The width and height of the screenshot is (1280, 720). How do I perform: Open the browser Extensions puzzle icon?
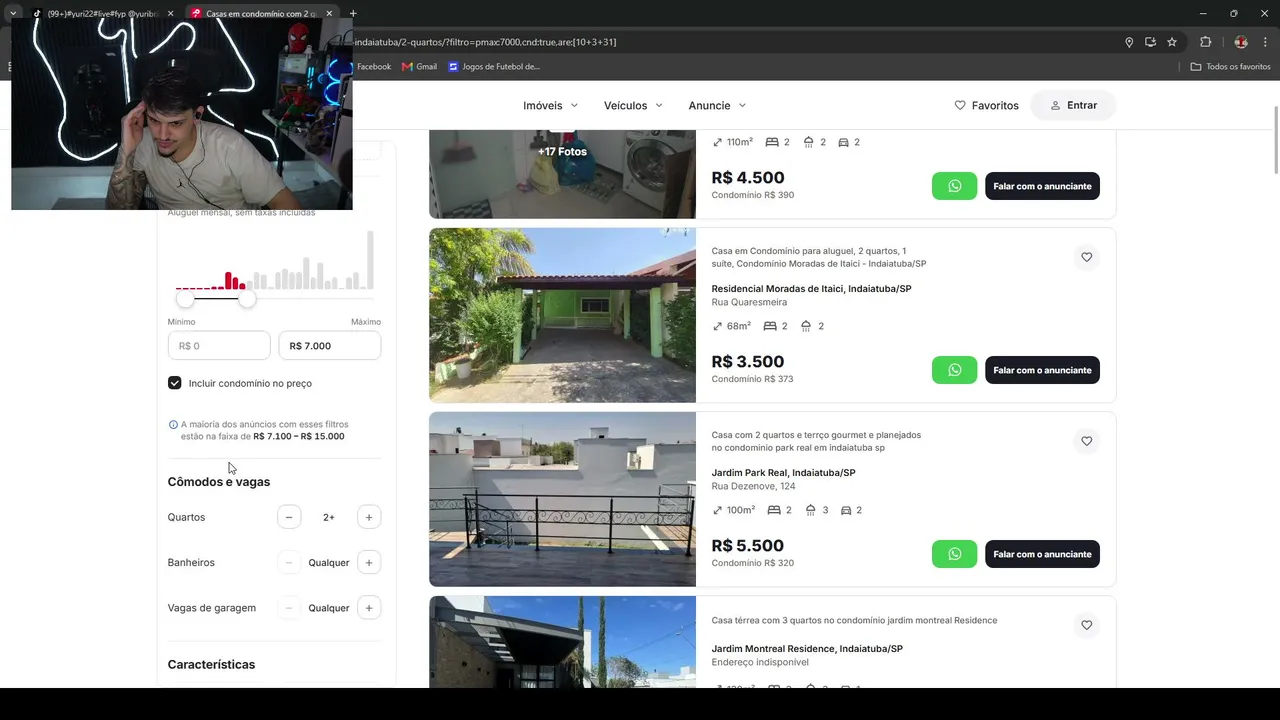point(1205,42)
